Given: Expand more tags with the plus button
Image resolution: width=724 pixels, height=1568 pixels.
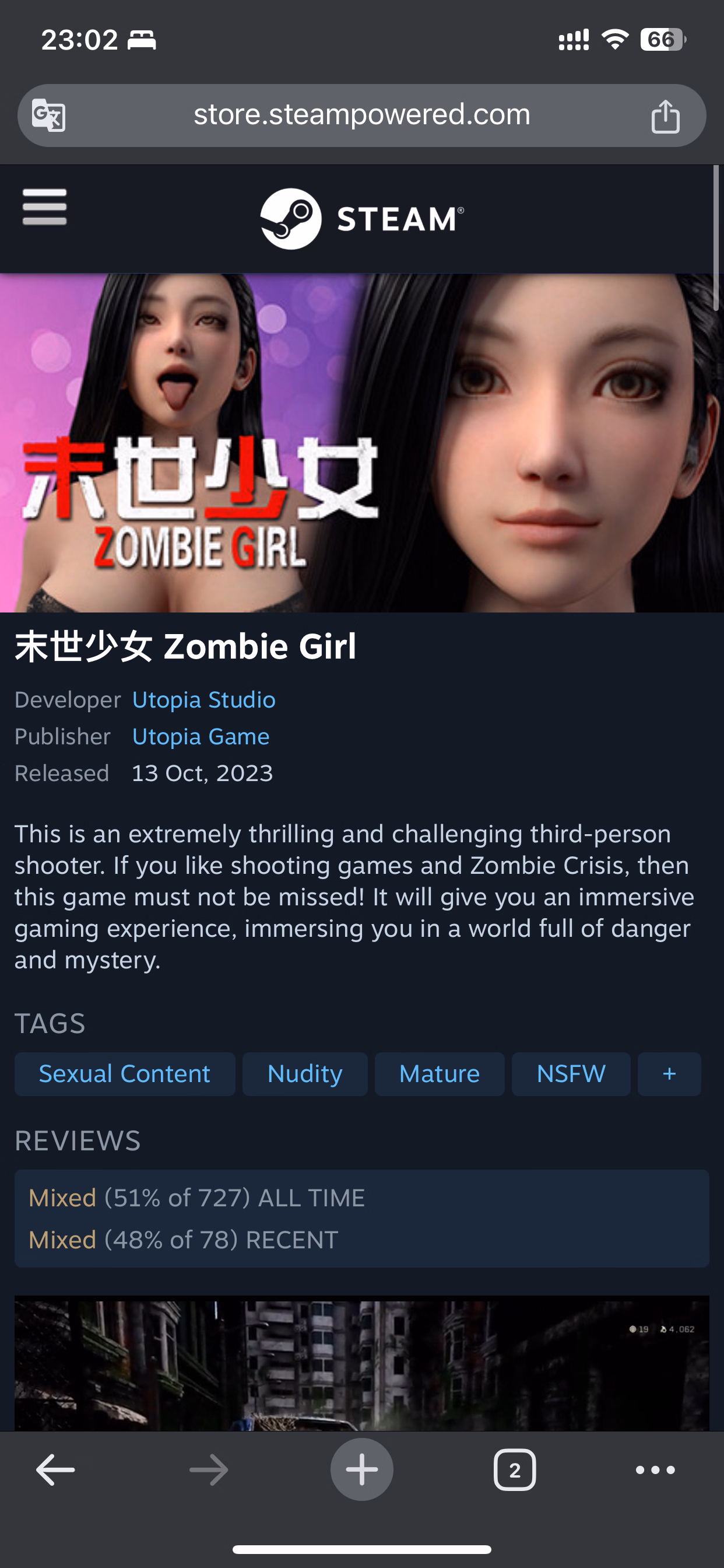Looking at the screenshot, I should pos(669,1074).
